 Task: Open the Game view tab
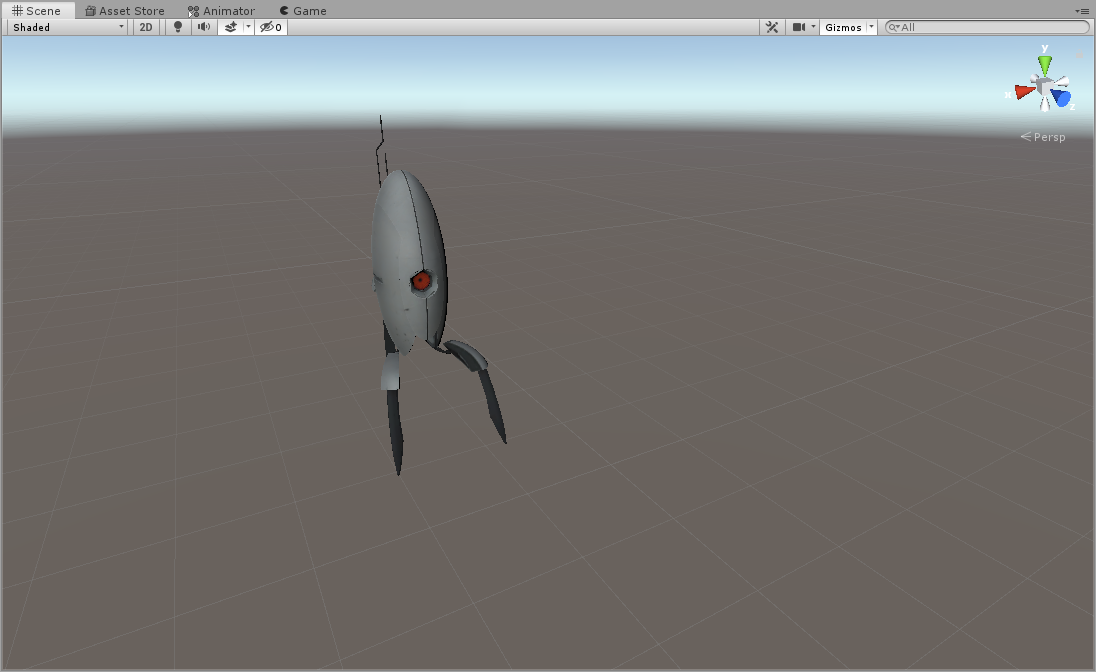[303, 10]
